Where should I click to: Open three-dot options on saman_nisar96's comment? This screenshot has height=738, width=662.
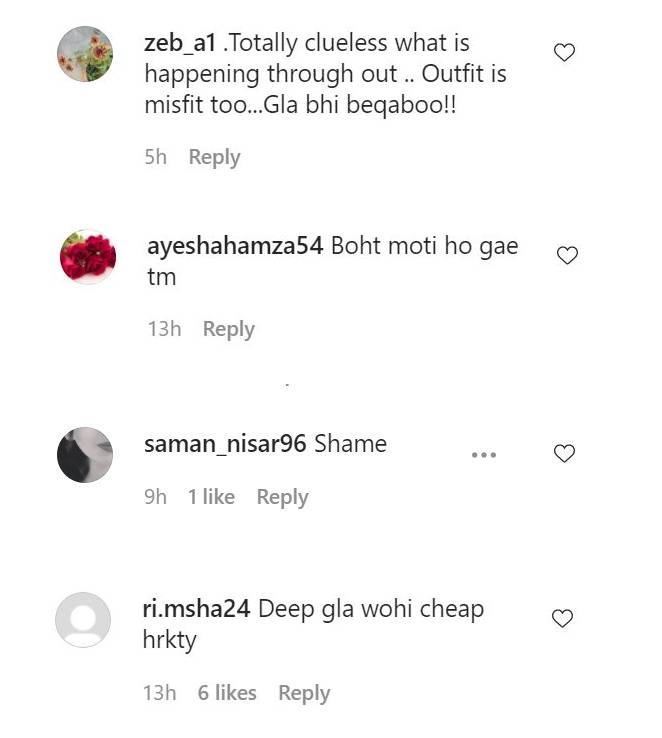[484, 455]
